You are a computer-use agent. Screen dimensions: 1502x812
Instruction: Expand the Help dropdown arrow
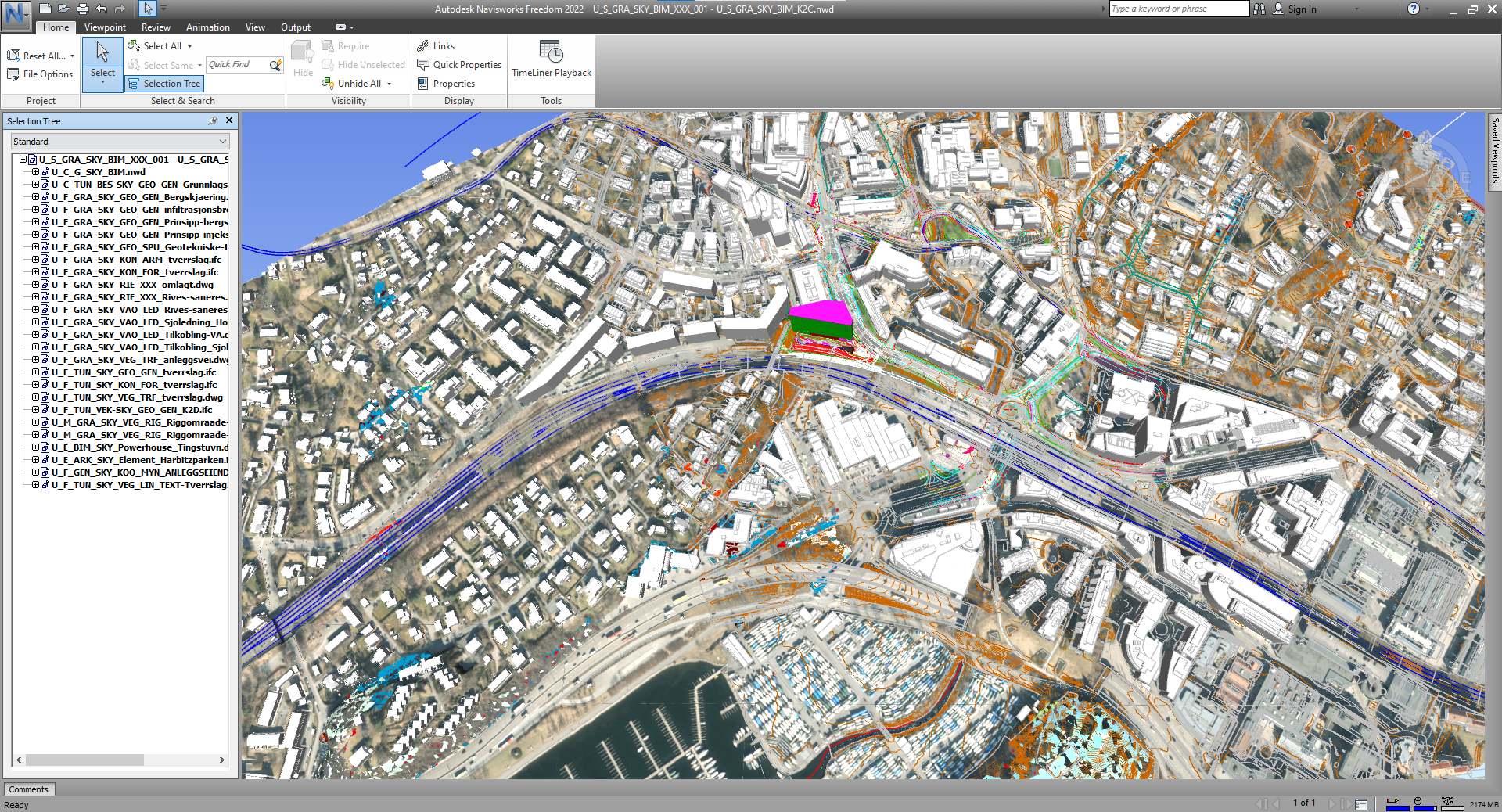(1427, 9)
